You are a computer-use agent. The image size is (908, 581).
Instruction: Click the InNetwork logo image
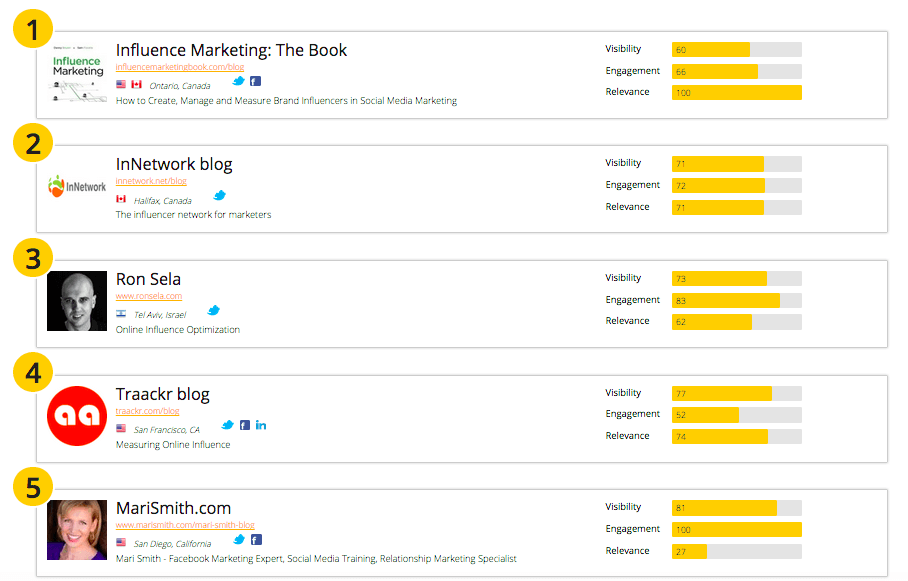[x=77, y=186]
